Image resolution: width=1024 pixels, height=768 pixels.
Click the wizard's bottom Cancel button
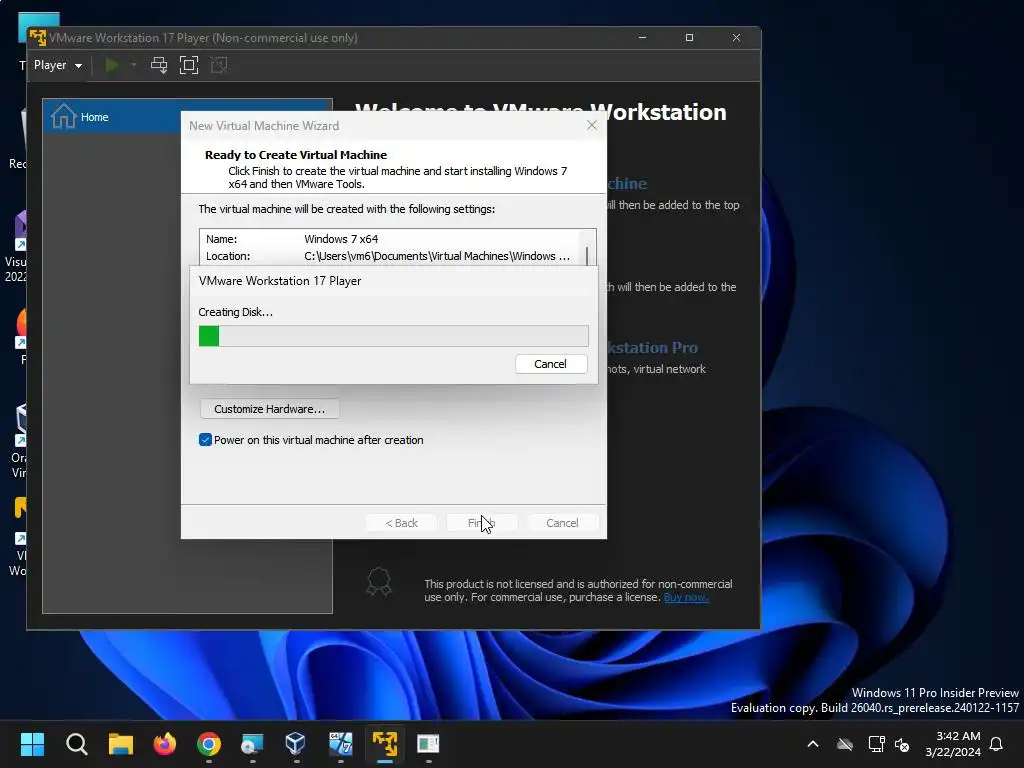click(562, 523)
